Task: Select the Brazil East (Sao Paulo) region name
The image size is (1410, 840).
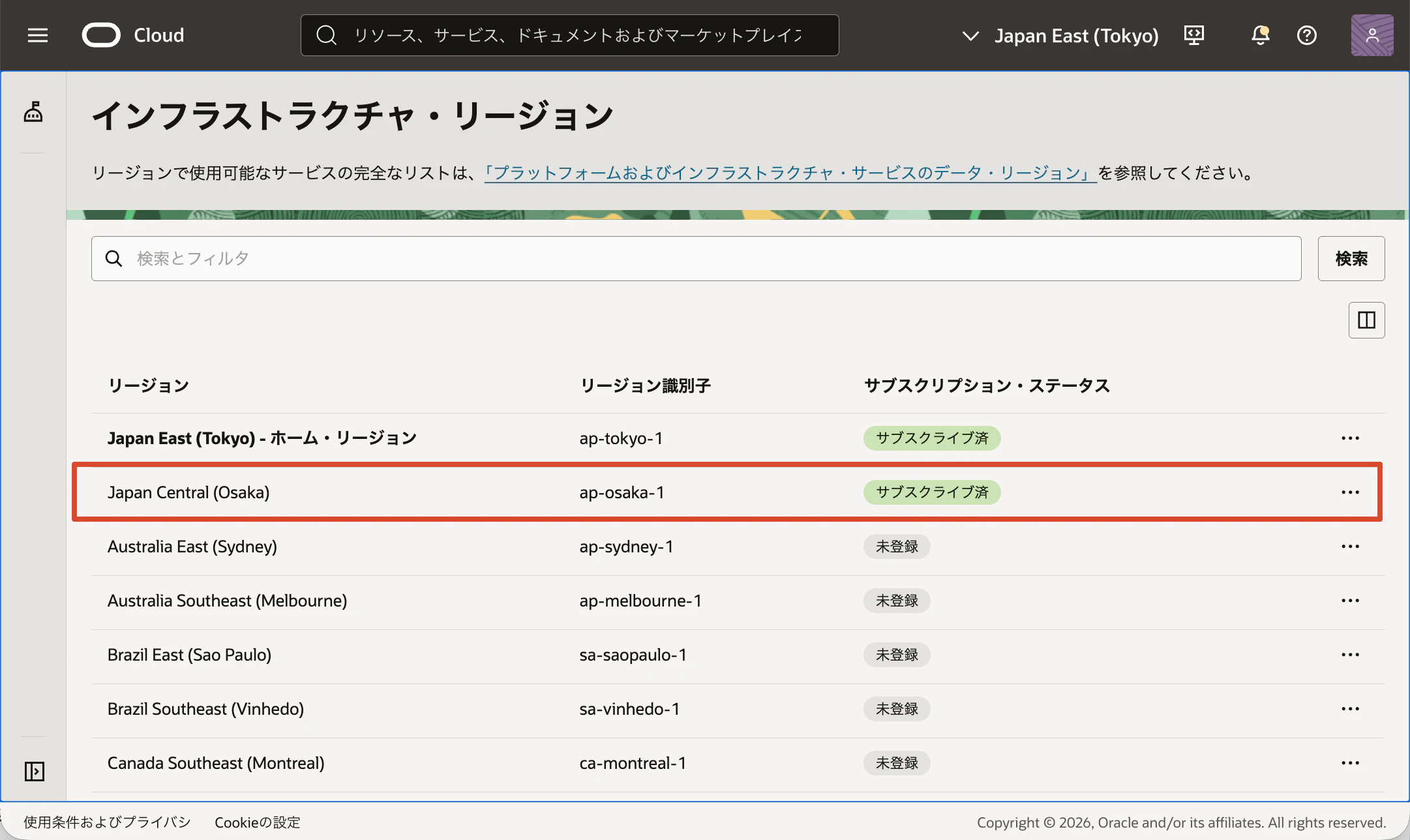Action: (189, 655)
